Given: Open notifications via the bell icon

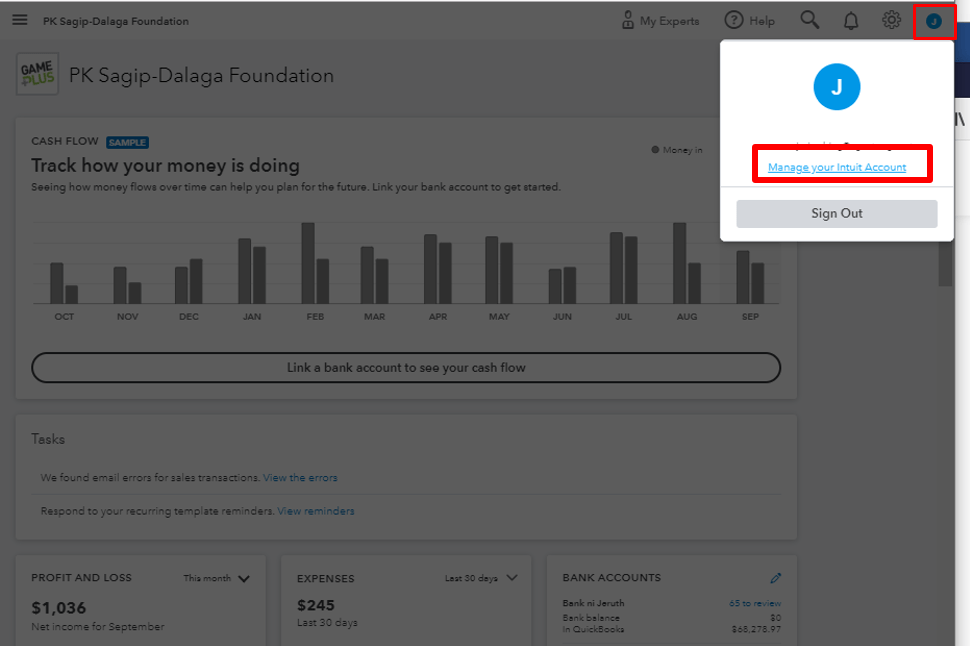Looking at the screenshot, I should click(851, 20).
